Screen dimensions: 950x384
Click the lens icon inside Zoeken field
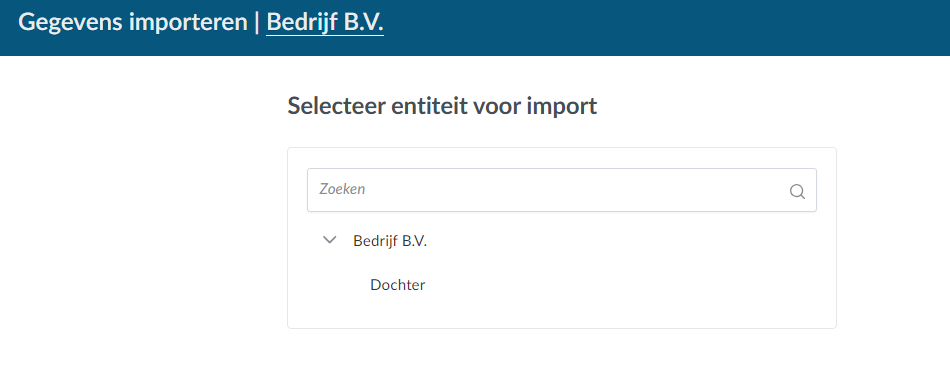[797, 191]
